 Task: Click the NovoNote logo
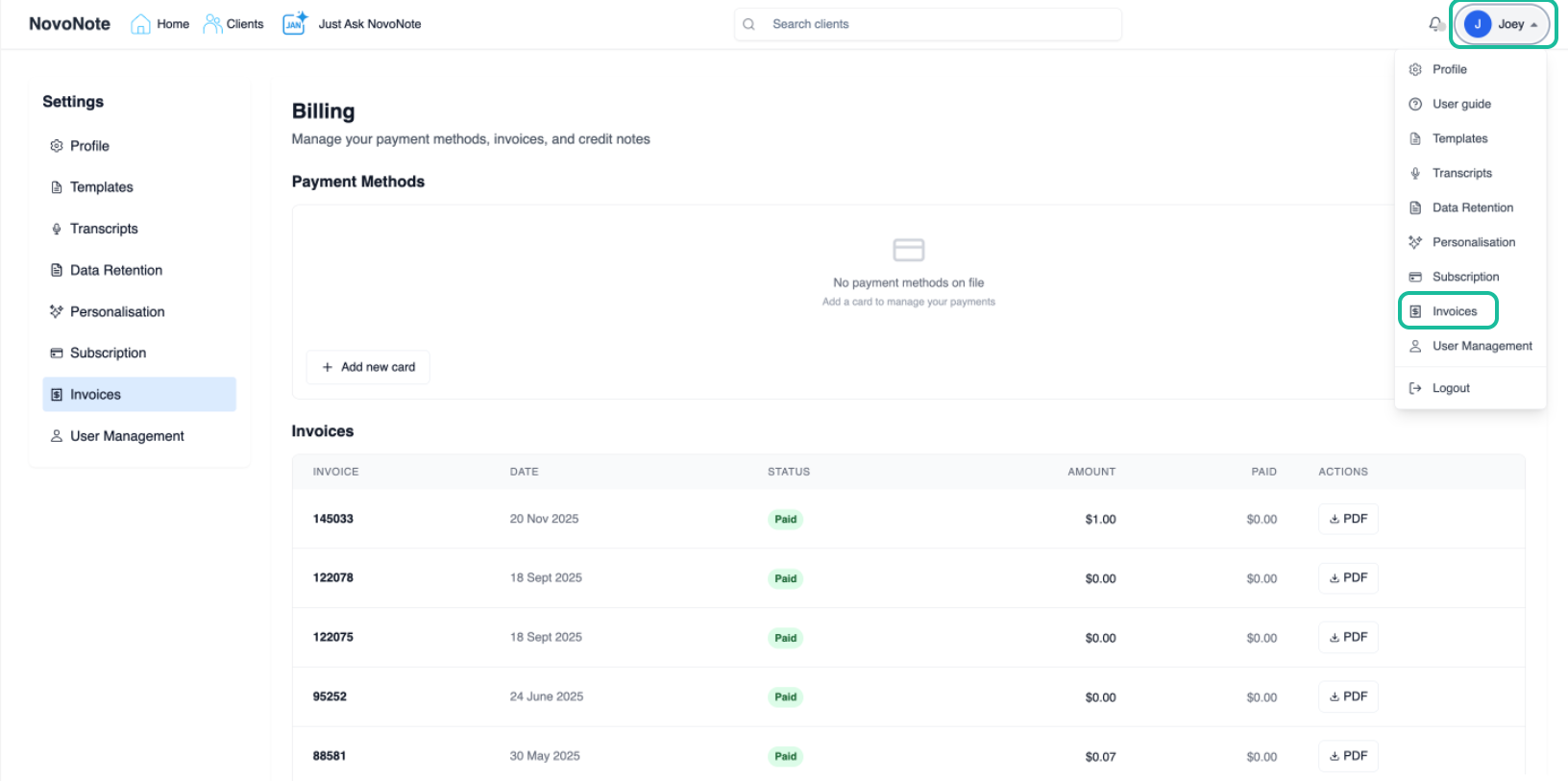click(69, 24)
